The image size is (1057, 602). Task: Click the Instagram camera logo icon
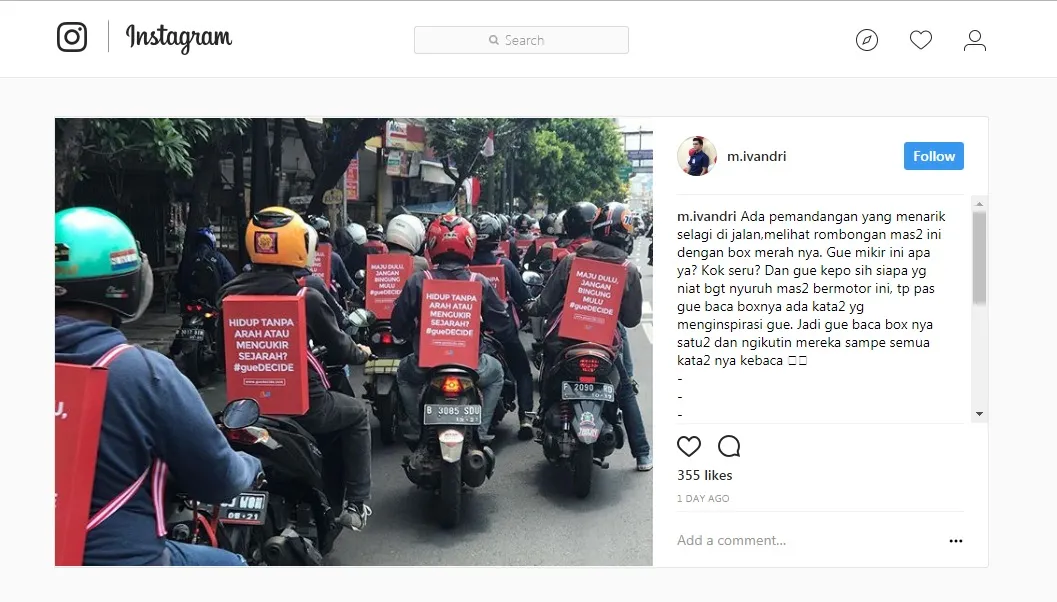[72, 36]
